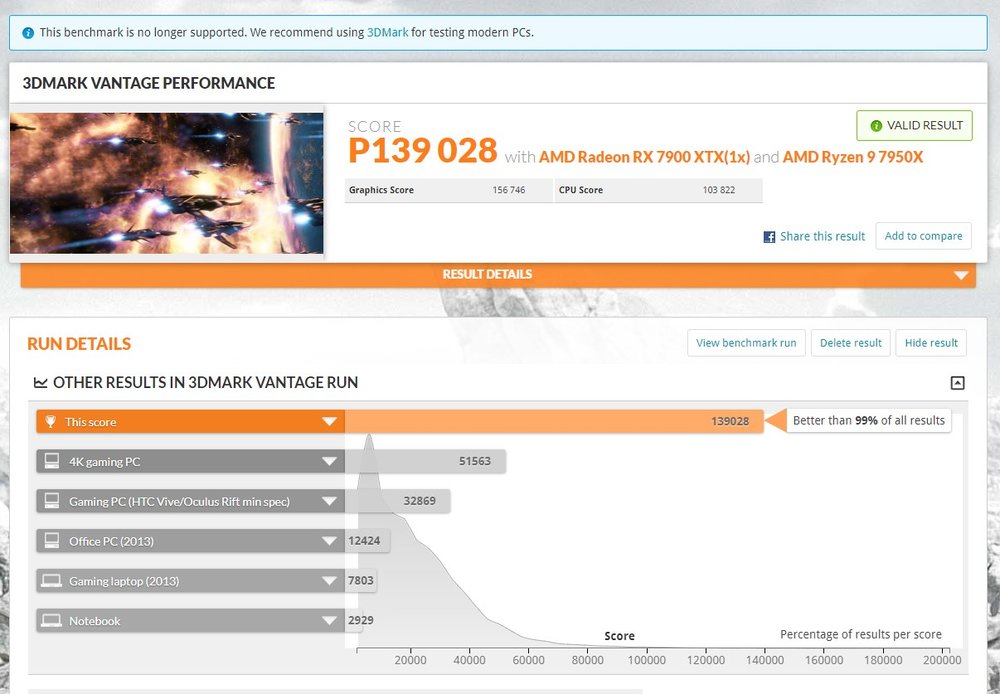Image resolution: width=1000 pixels, height=694 pixels.
Task: Click the laptop icon for Gaming laptop (2013)
Action: 51,581
